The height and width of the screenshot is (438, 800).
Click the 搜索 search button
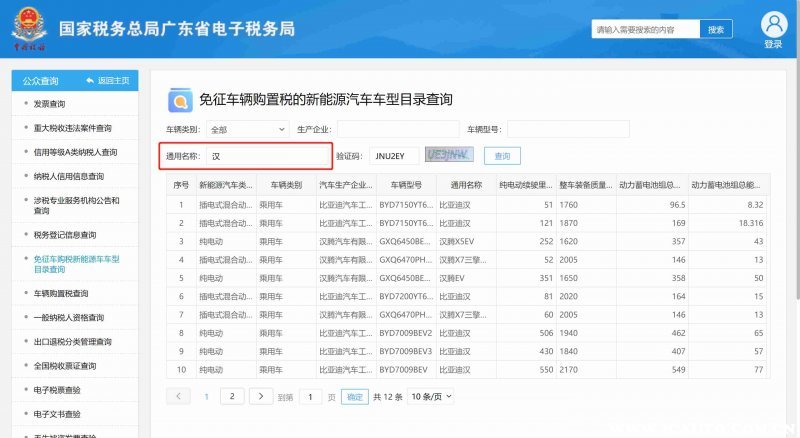[x=715, y=30]
